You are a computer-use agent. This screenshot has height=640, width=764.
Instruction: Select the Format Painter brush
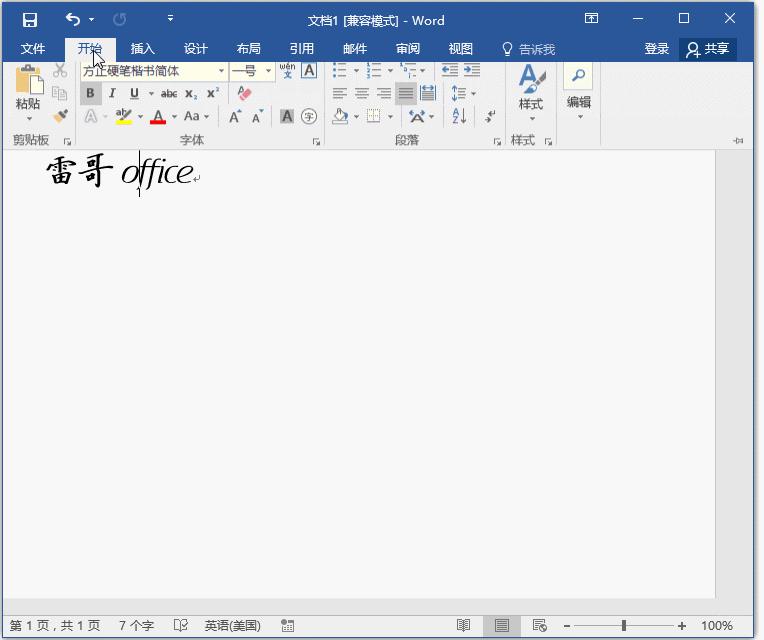click(60, 116)
